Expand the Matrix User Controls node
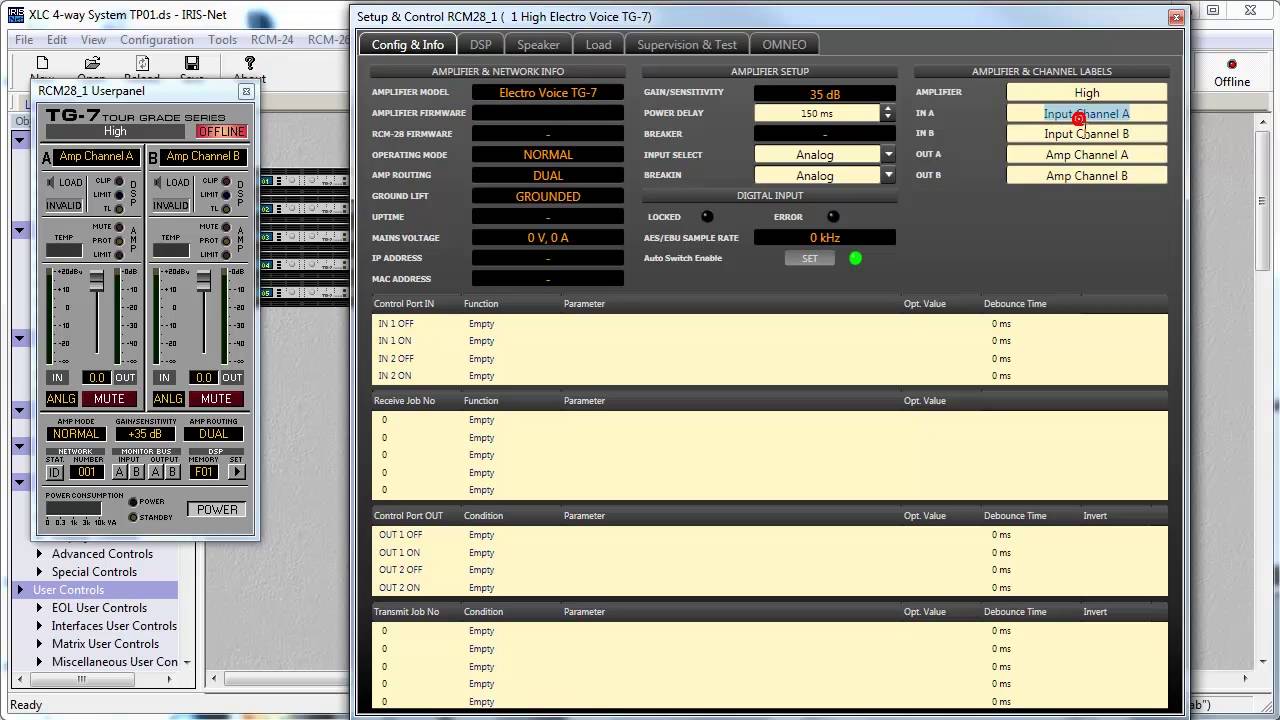 (x=40, y=644)
